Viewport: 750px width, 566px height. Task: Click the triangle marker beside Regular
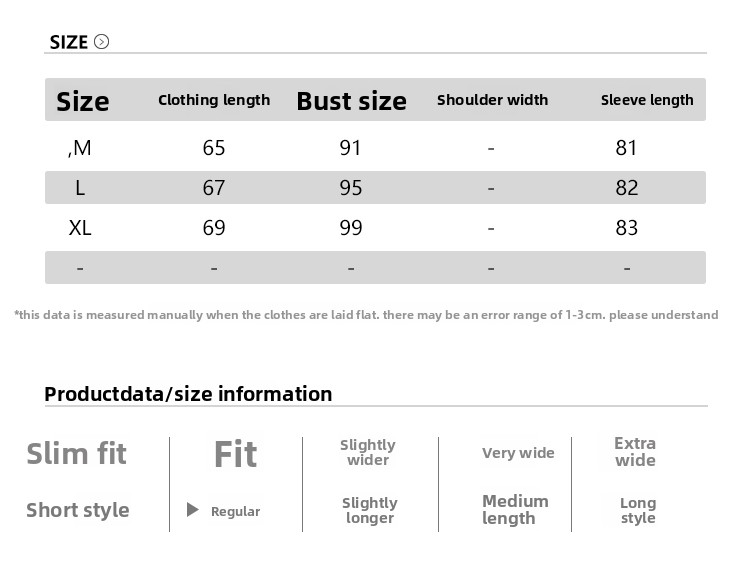pos(193,510)
